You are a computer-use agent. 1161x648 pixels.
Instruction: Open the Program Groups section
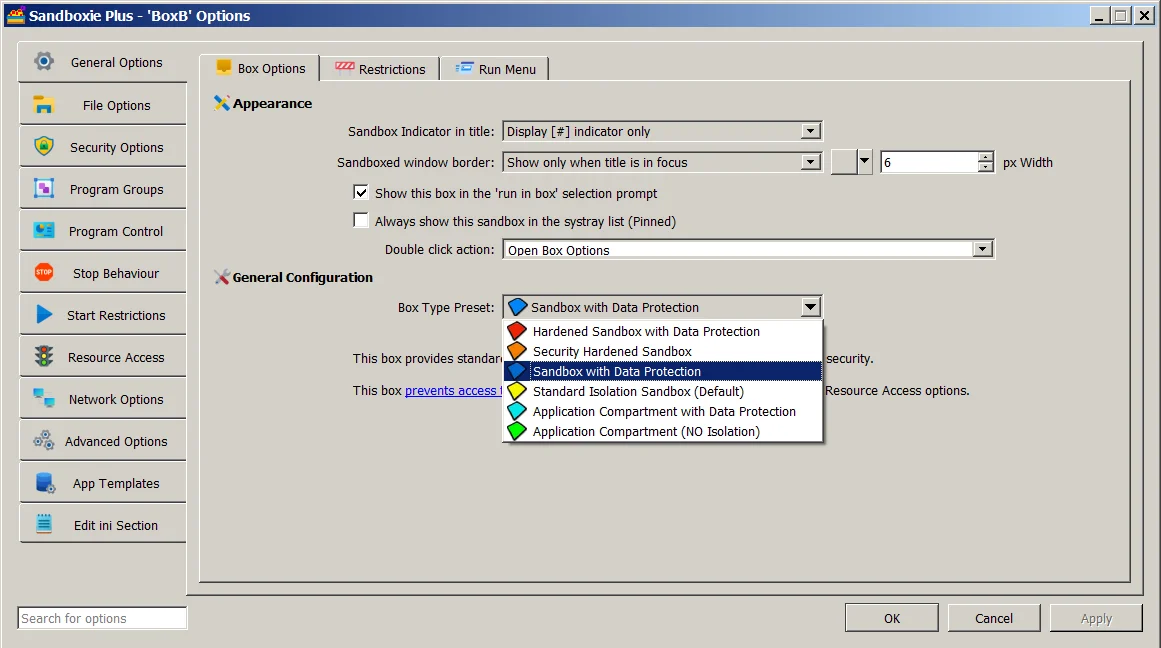[103, 189]
